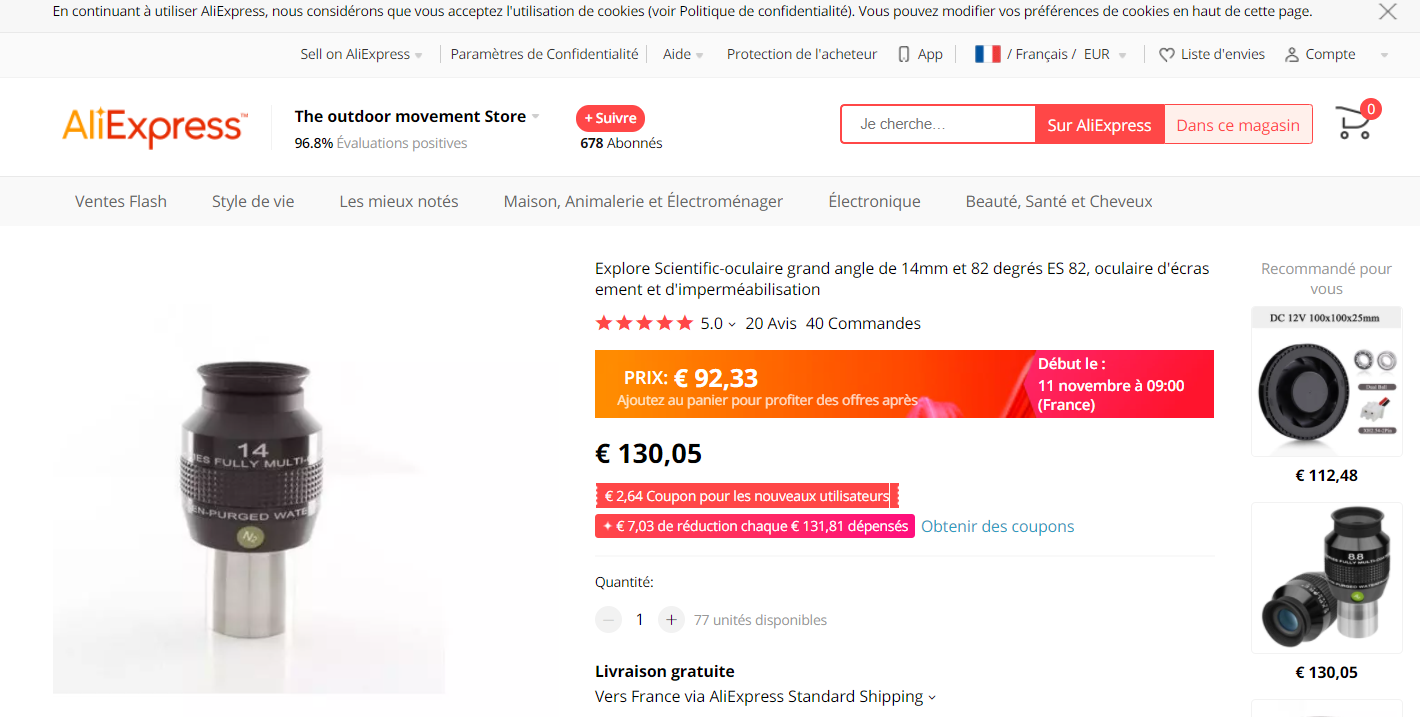Follow the store with Suivre button
Viewport: 1420px width, 717px height.
point(610,118)
